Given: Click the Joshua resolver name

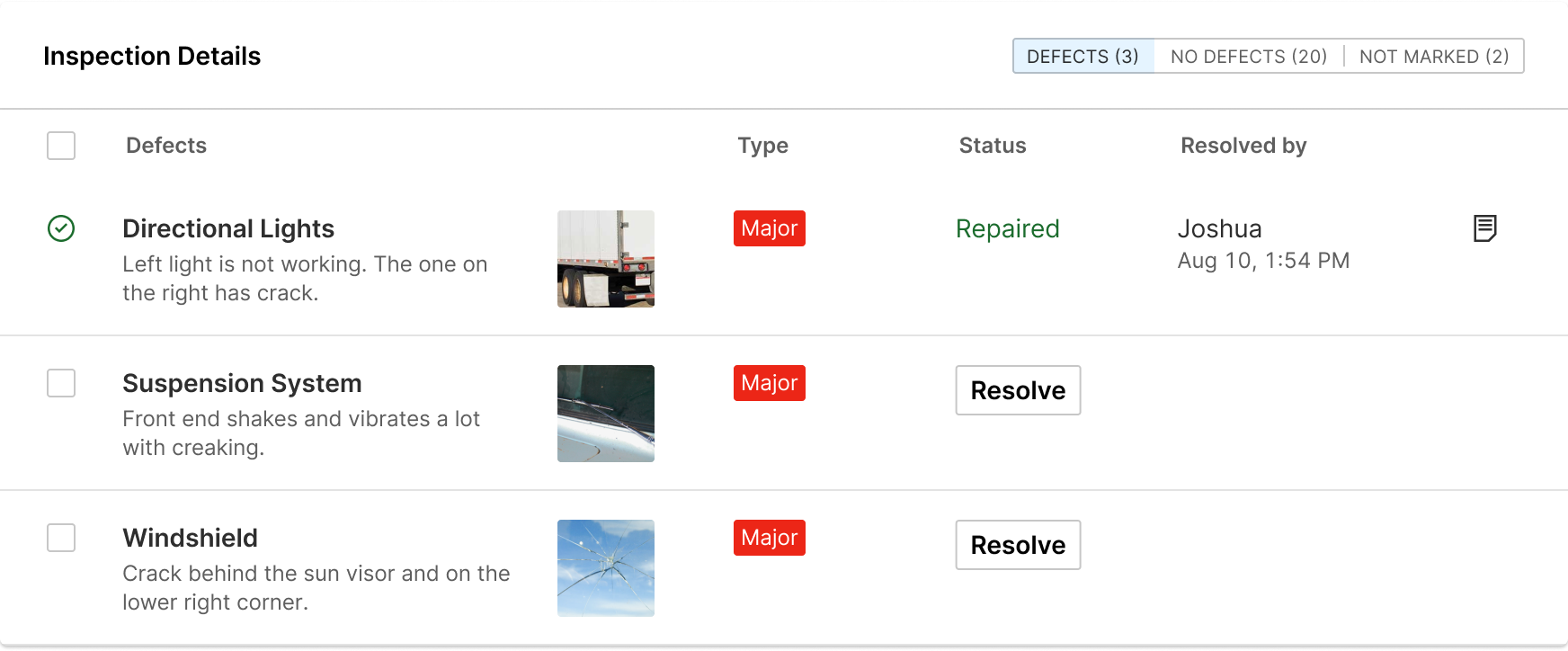Looking at the screenshot, I should (1220, 228).
